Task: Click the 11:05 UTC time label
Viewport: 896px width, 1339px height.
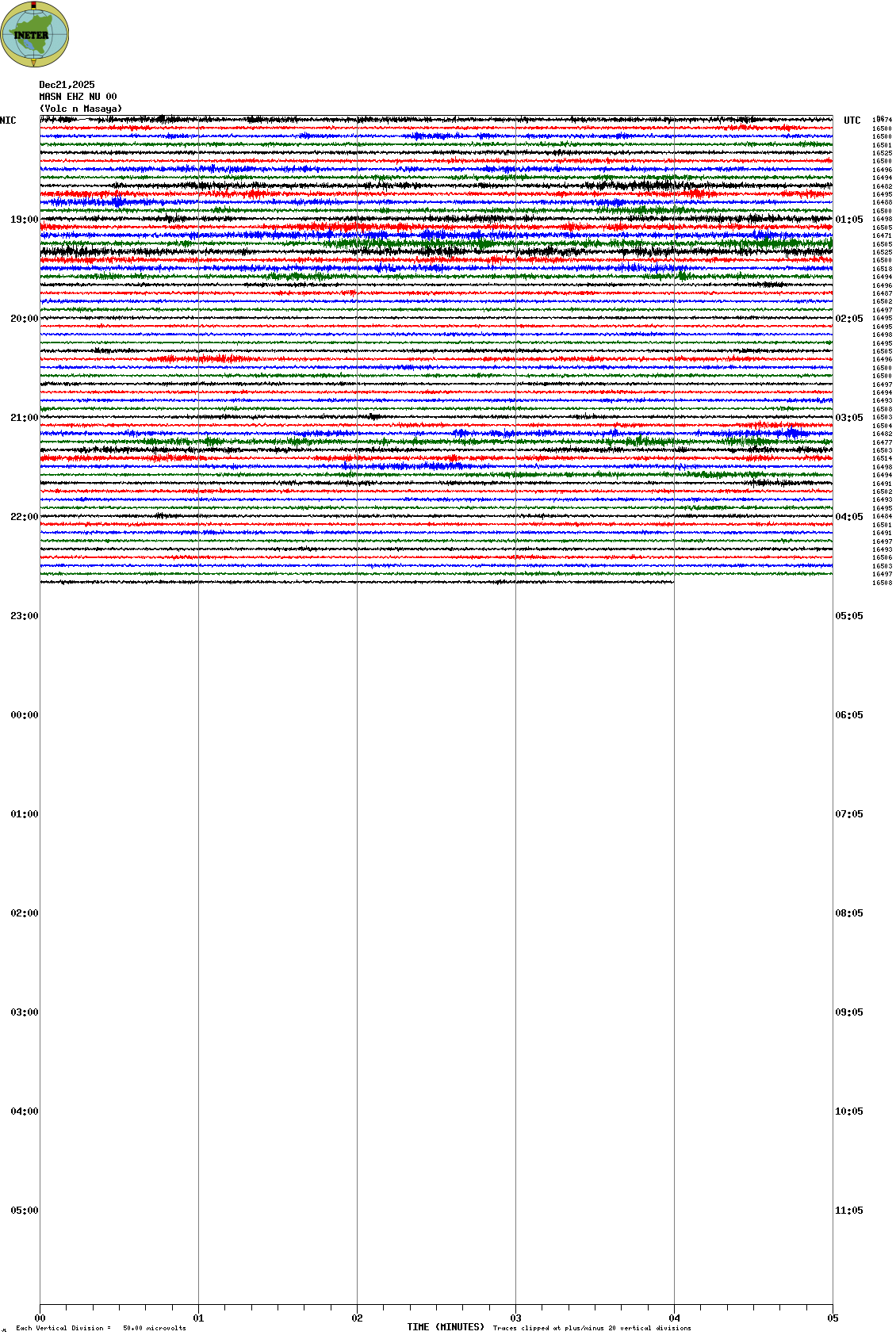Action: (x=848, y=1211)
